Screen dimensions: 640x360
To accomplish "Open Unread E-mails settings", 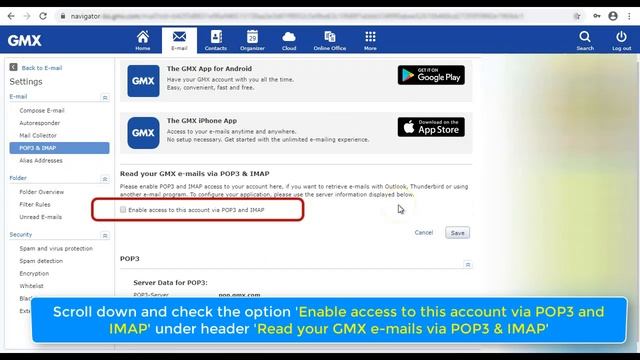I will pos(40,217).
